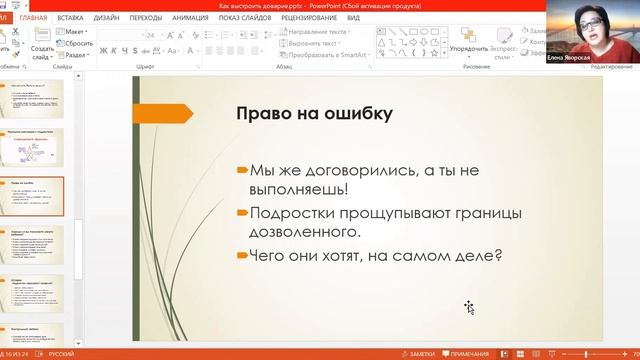Click the Copy icon in clipboard group
Screen dimensions: 640x360
point(16,43)
